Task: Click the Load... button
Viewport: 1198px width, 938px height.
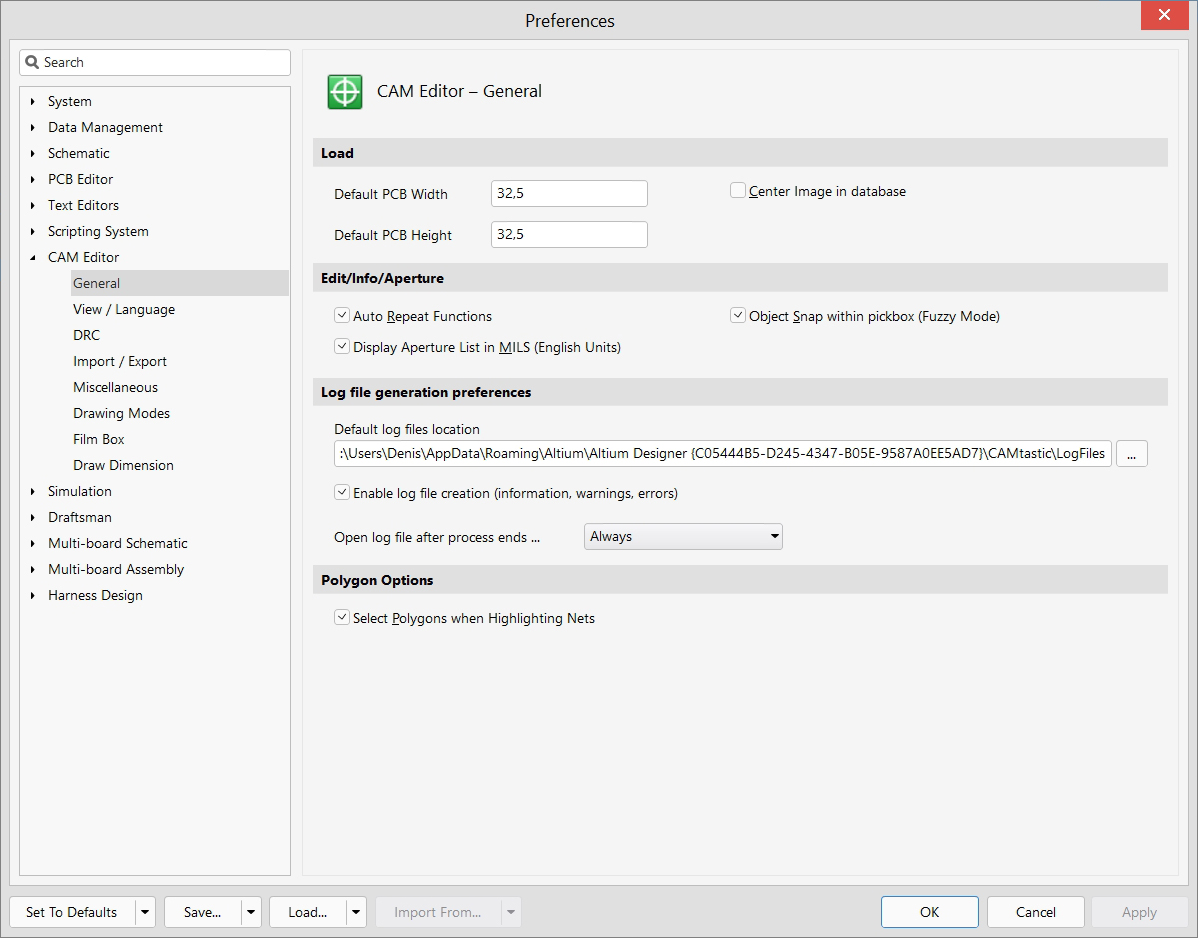Action: coord(308,912)
